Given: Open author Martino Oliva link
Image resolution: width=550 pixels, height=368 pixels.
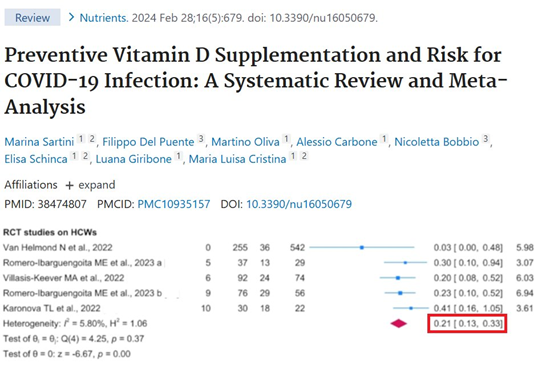Looking at the screenshot, I should [245, 142].
